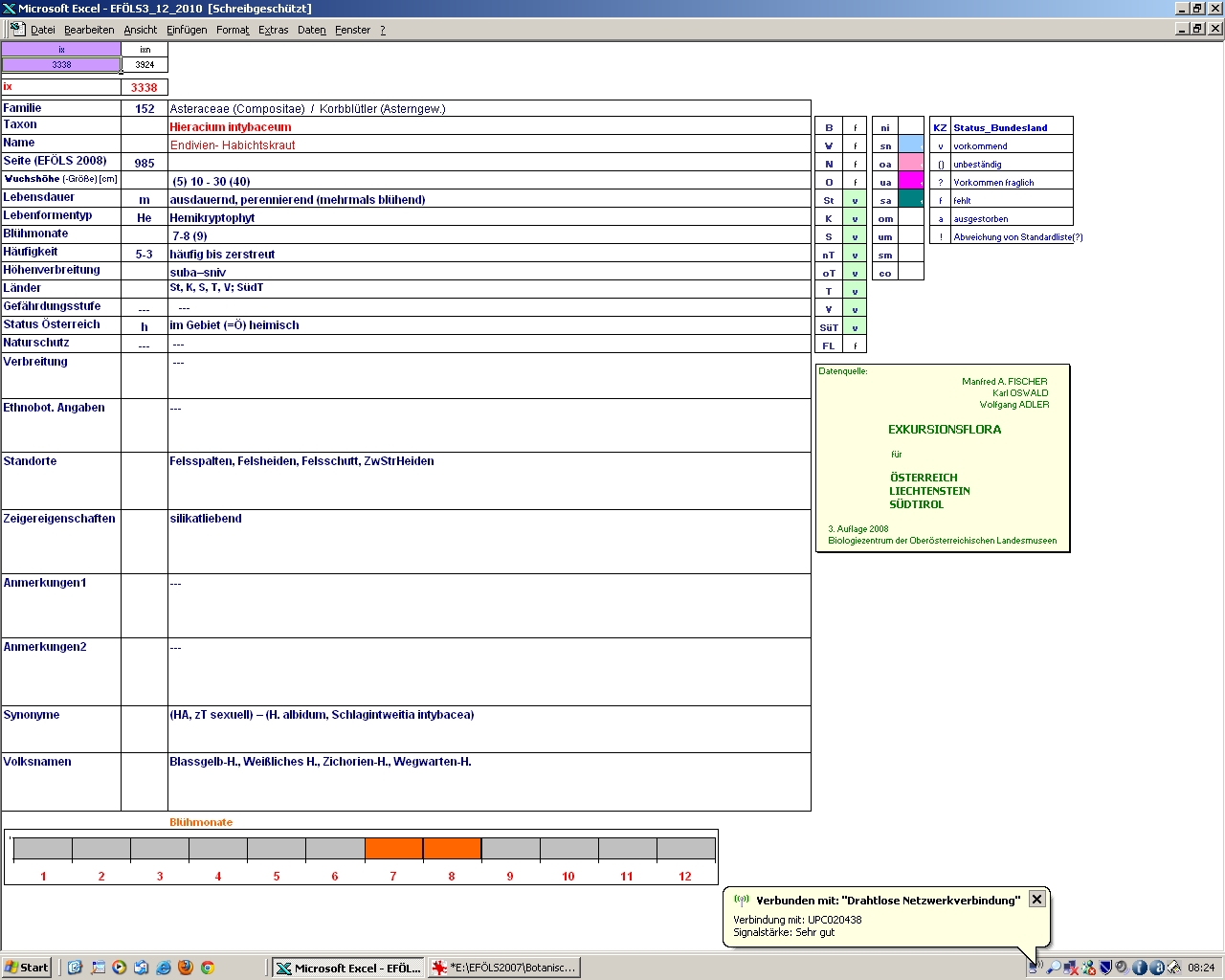Click the orange month 8 bloom bar
The height and width of the screenshot is (980, 1225).
452,849
